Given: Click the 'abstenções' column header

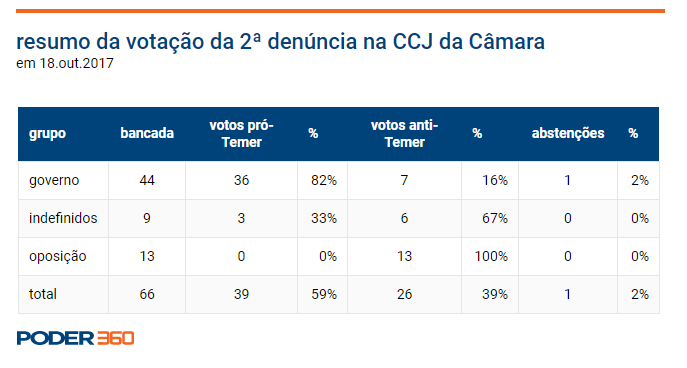Looking at the screenshot, I should 568,133.
